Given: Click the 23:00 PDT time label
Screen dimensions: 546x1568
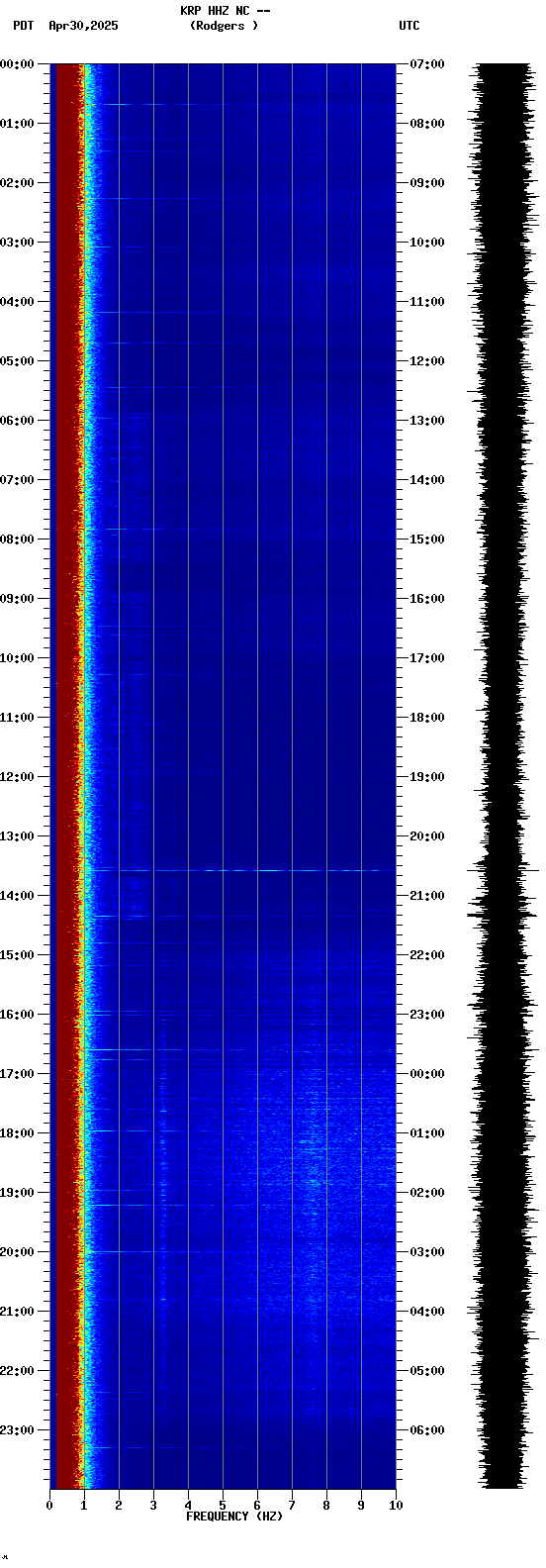Looking at the screenshot, I should pyautogui.click(x=18, y=1430).
